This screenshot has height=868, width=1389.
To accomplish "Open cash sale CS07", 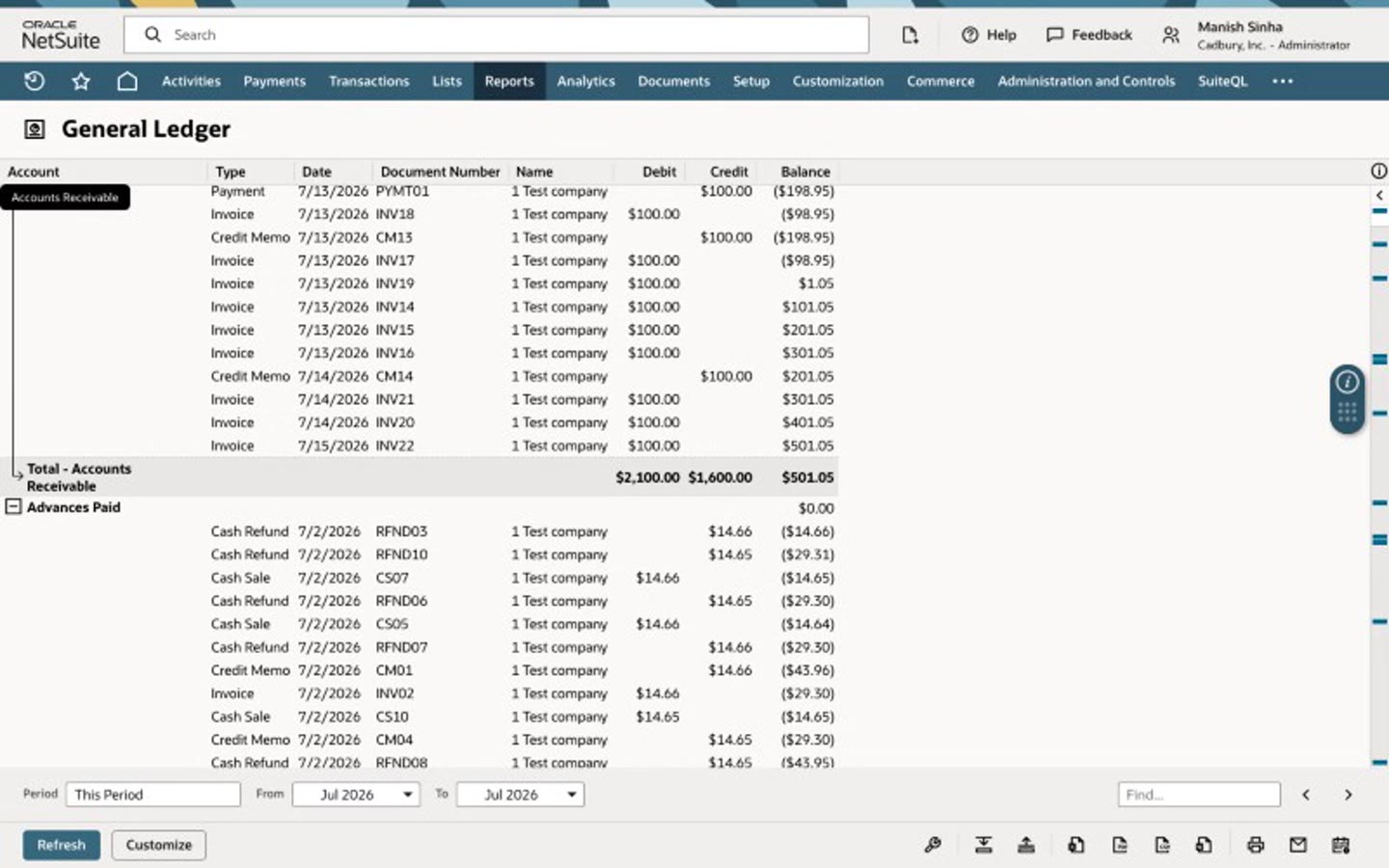I will coord(392,578).
